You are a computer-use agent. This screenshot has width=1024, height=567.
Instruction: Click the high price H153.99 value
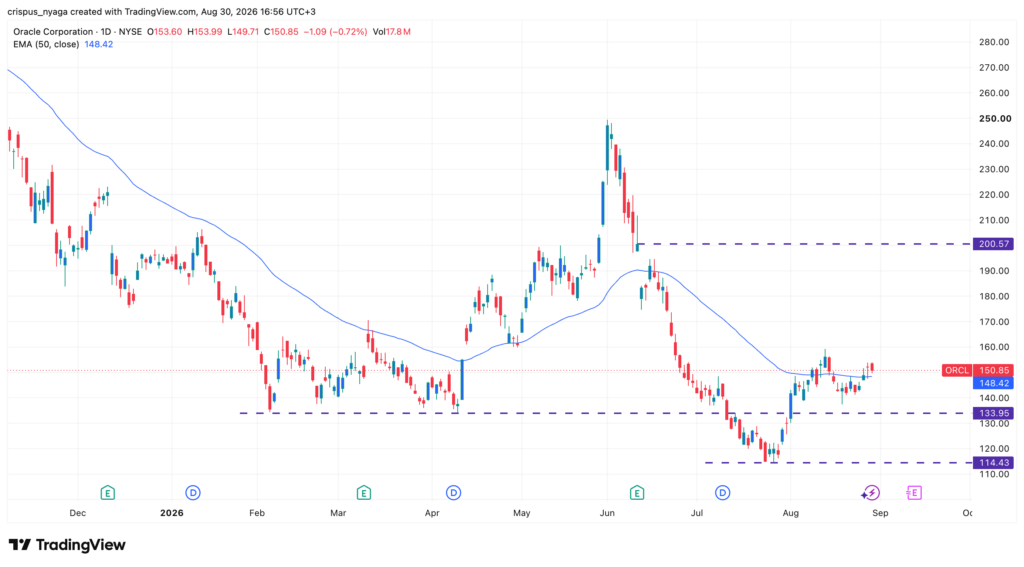coord(204,31)
